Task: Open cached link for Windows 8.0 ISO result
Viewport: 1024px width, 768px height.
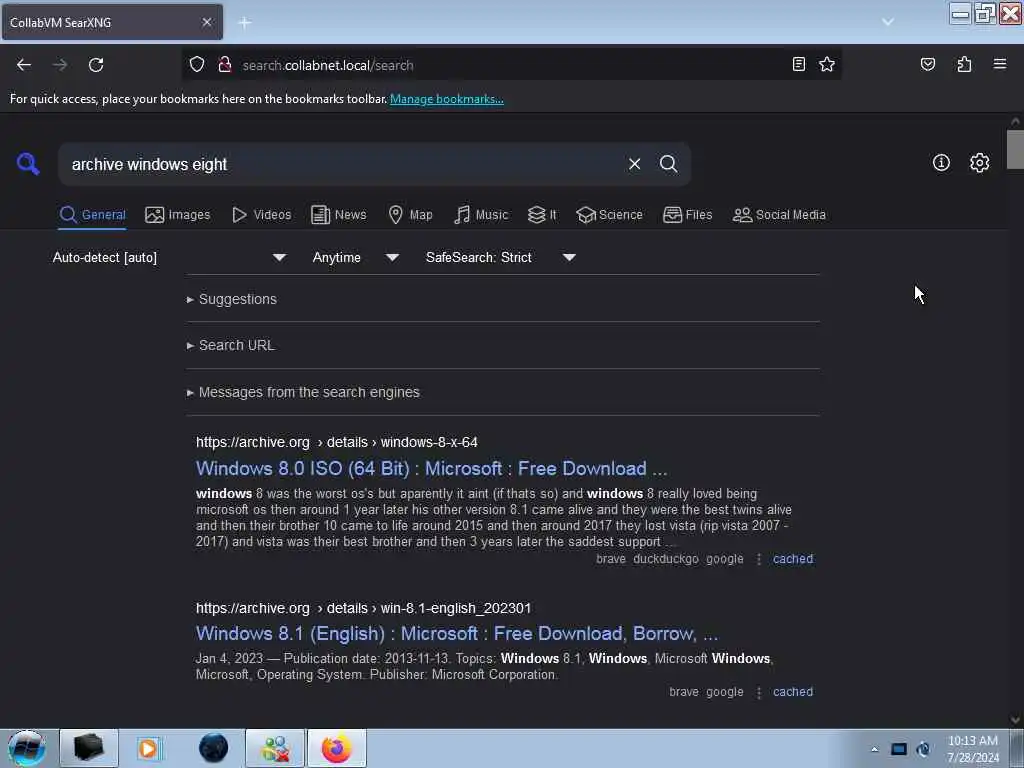Action: [x=793, y=559]
